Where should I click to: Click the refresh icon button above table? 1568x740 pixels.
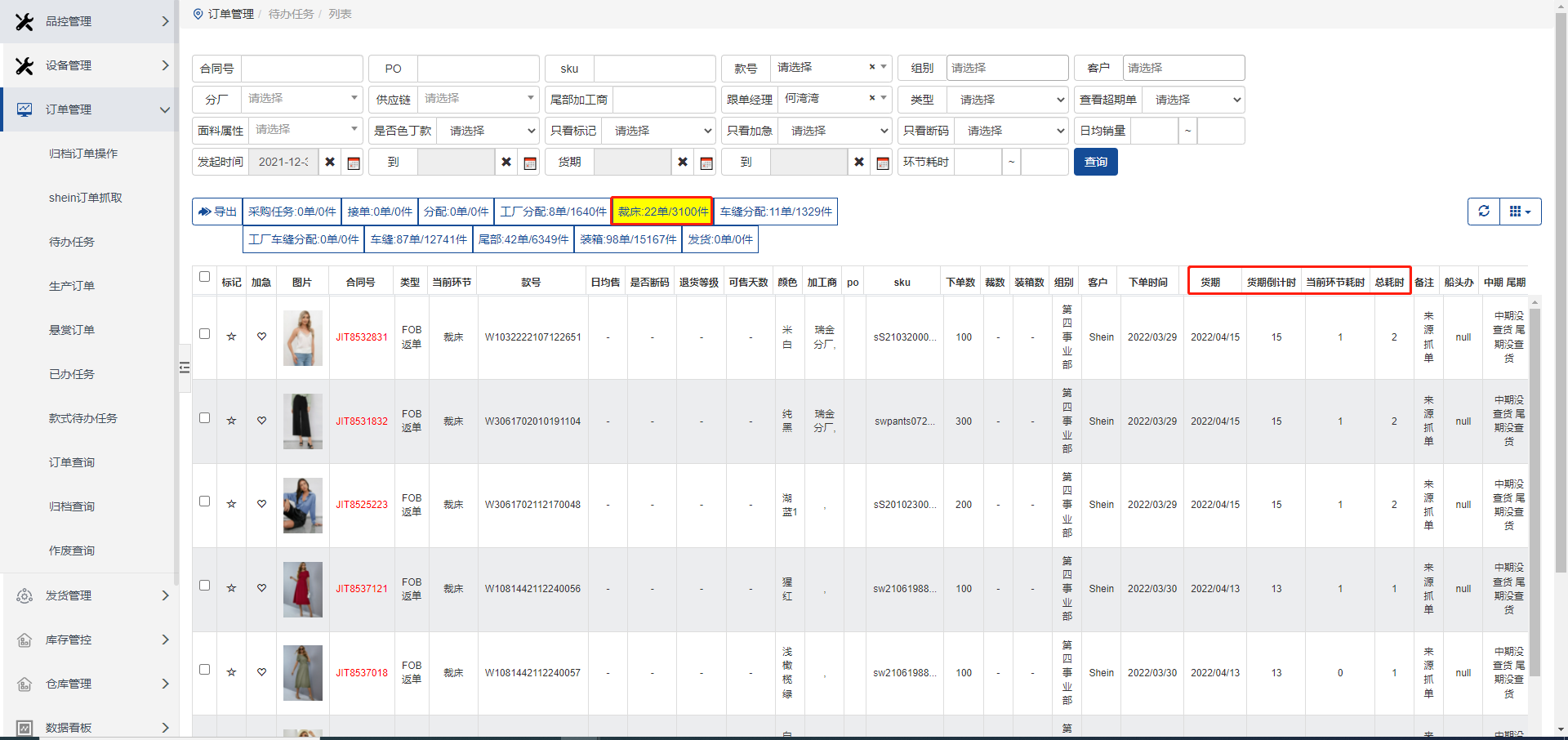pyautogui.click(x=1483, y=212)
